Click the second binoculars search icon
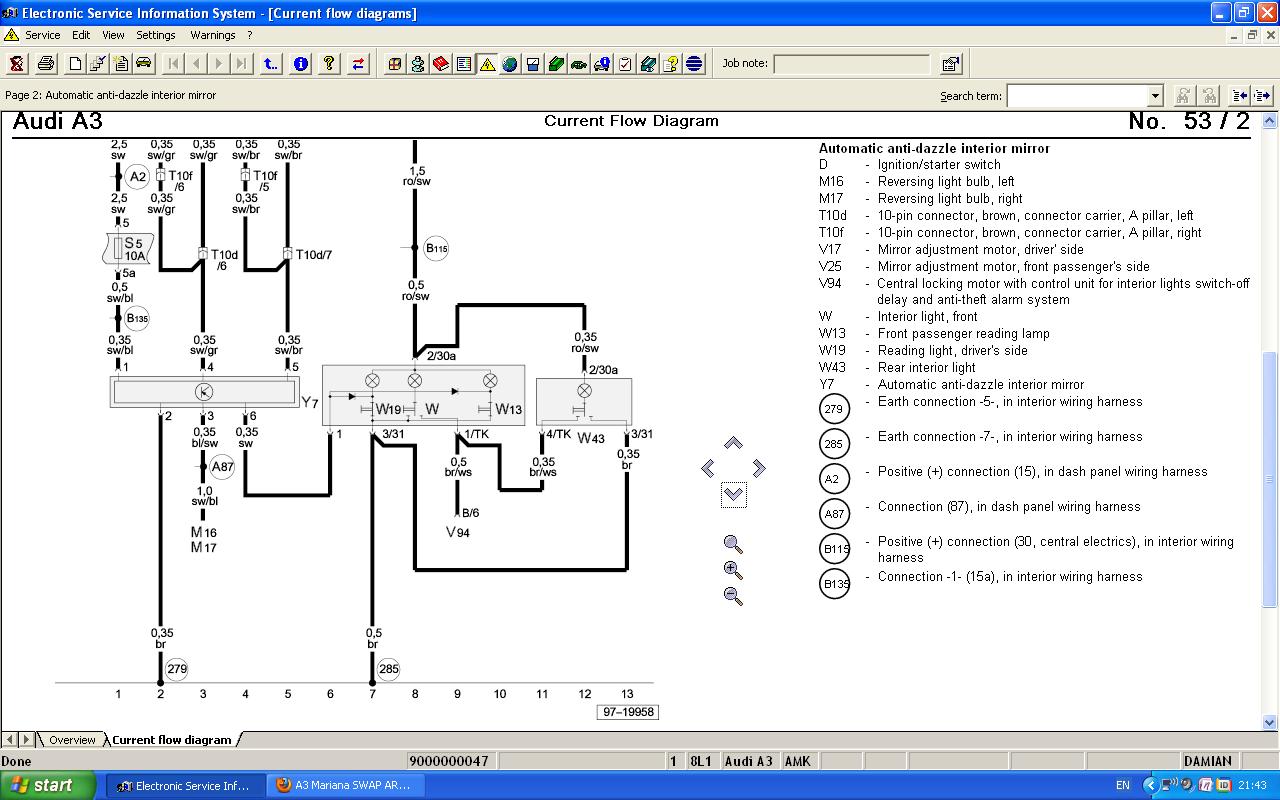Viewport: 1280px width, 800px height. coord(1209,96)
